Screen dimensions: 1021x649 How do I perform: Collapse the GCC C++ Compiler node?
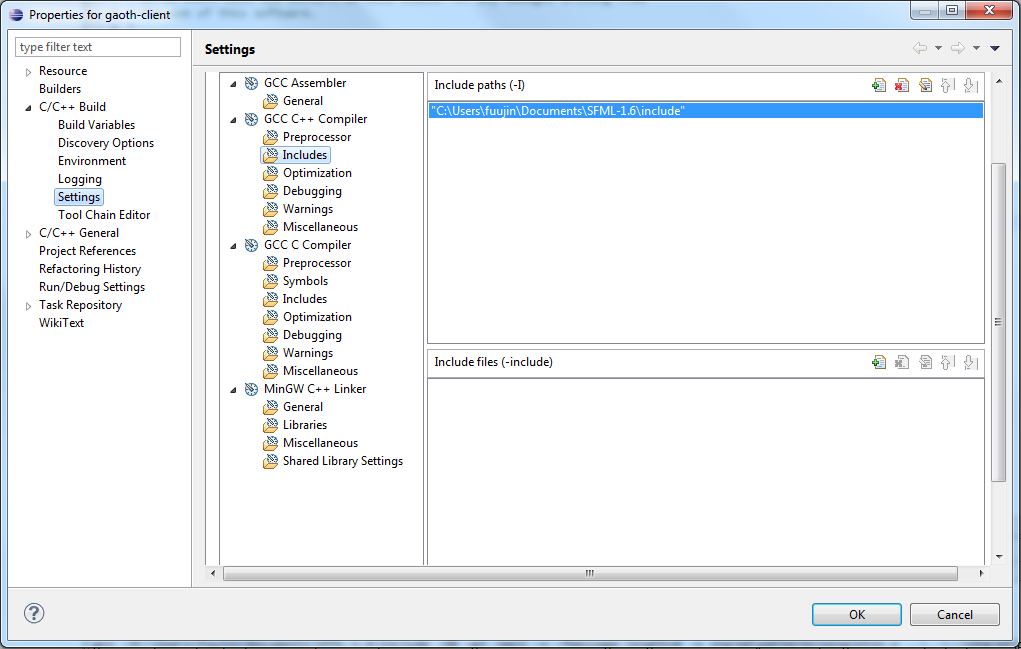(233, 120)
